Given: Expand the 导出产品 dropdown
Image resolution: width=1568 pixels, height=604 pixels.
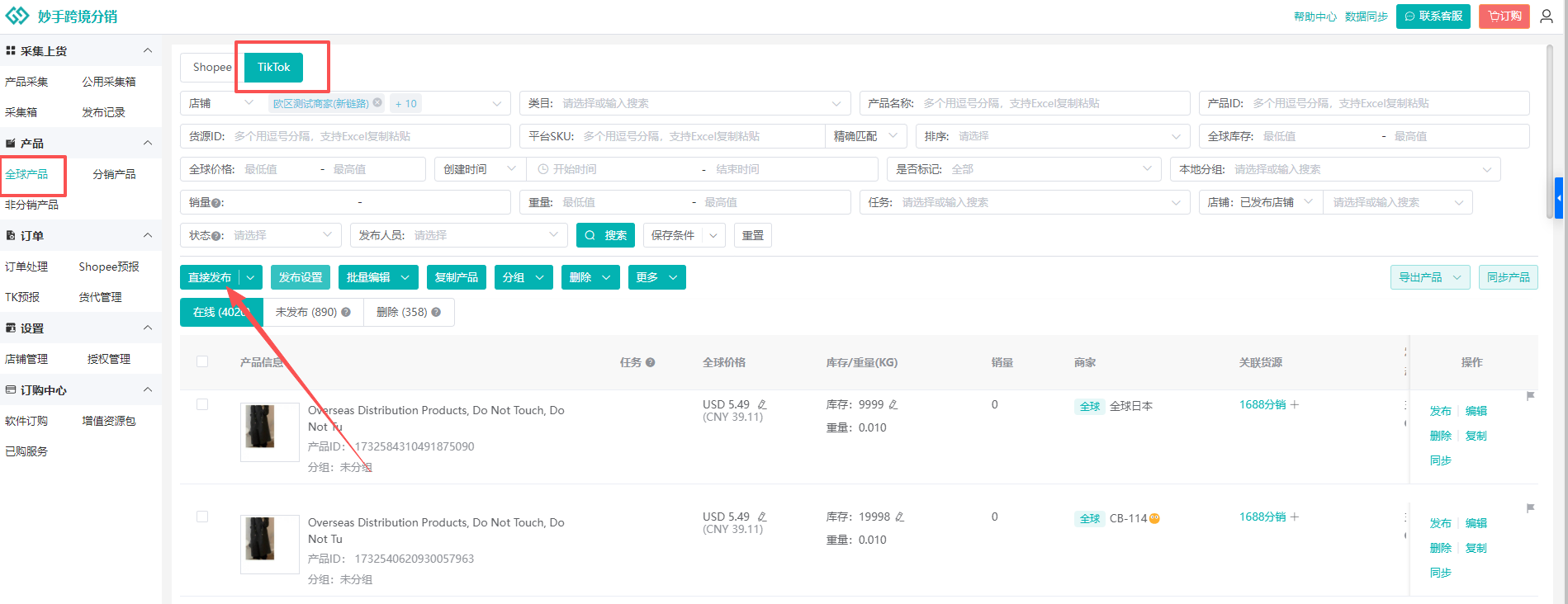Looking at the screenshot, I should (1429, 277).
